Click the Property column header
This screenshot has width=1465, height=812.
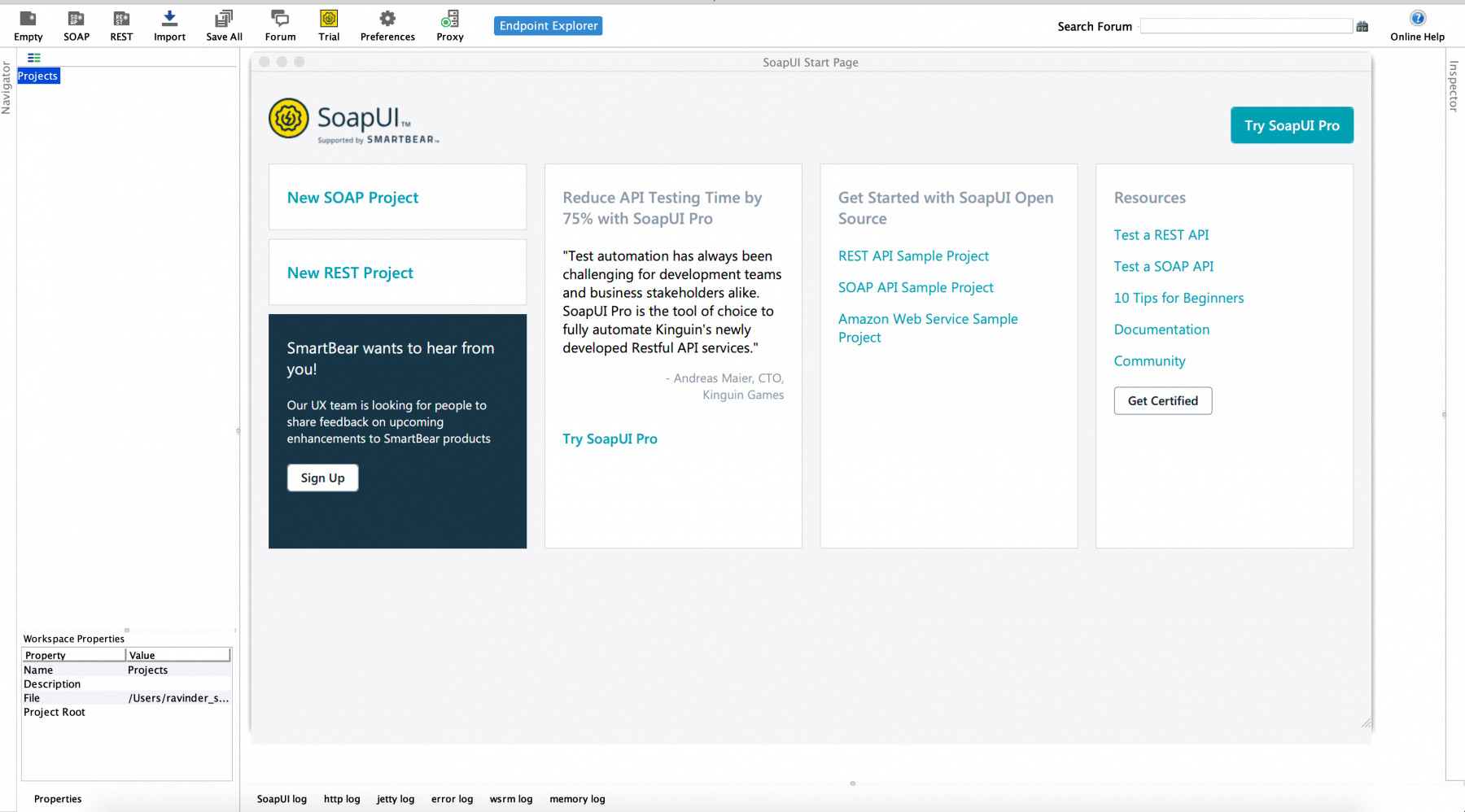(73, 655)
